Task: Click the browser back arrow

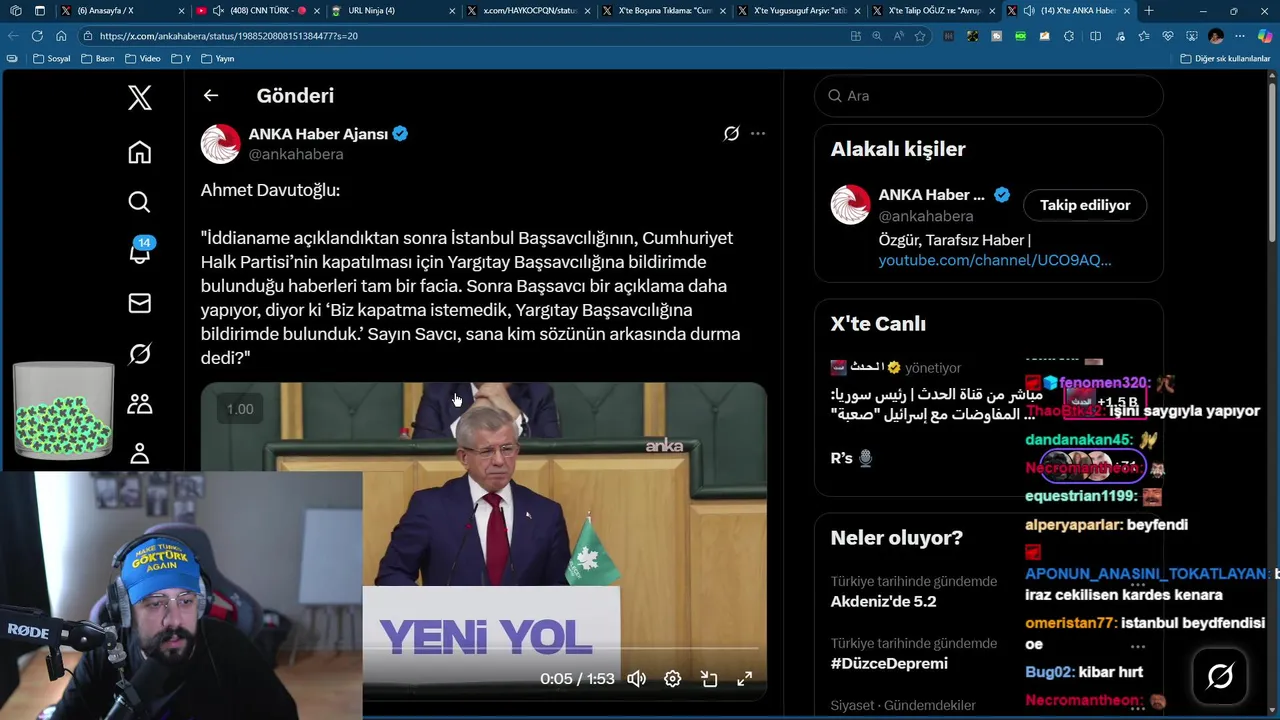Action: click(13, 36)
